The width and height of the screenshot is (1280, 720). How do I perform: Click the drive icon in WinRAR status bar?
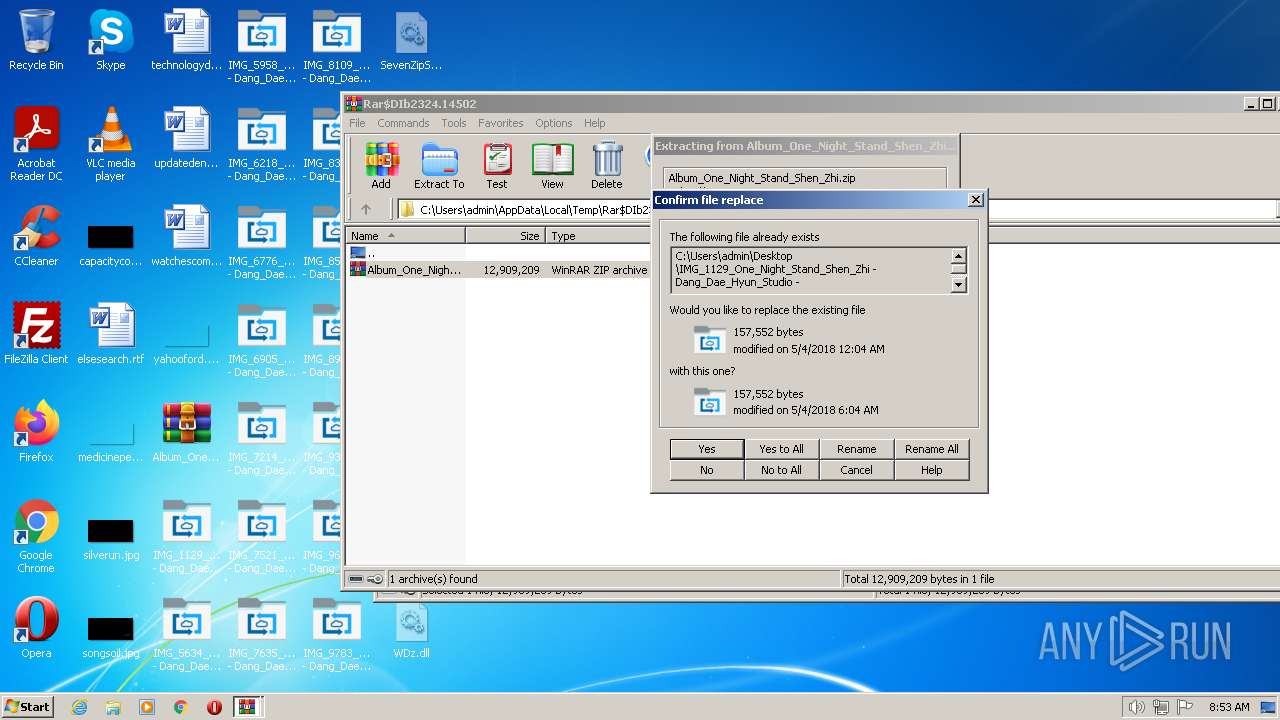tap(357, 579)
